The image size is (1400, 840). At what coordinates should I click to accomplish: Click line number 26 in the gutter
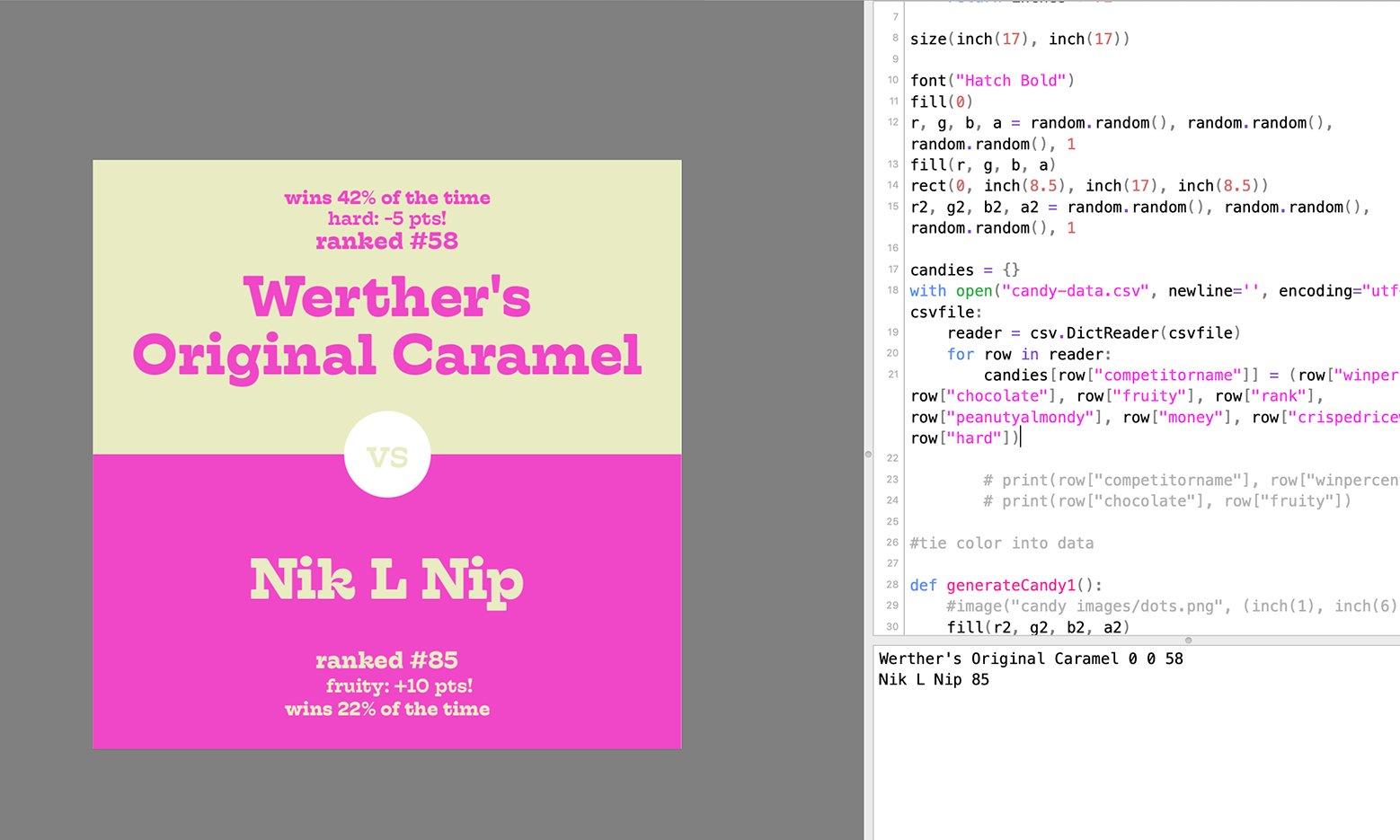pos(893,543)
